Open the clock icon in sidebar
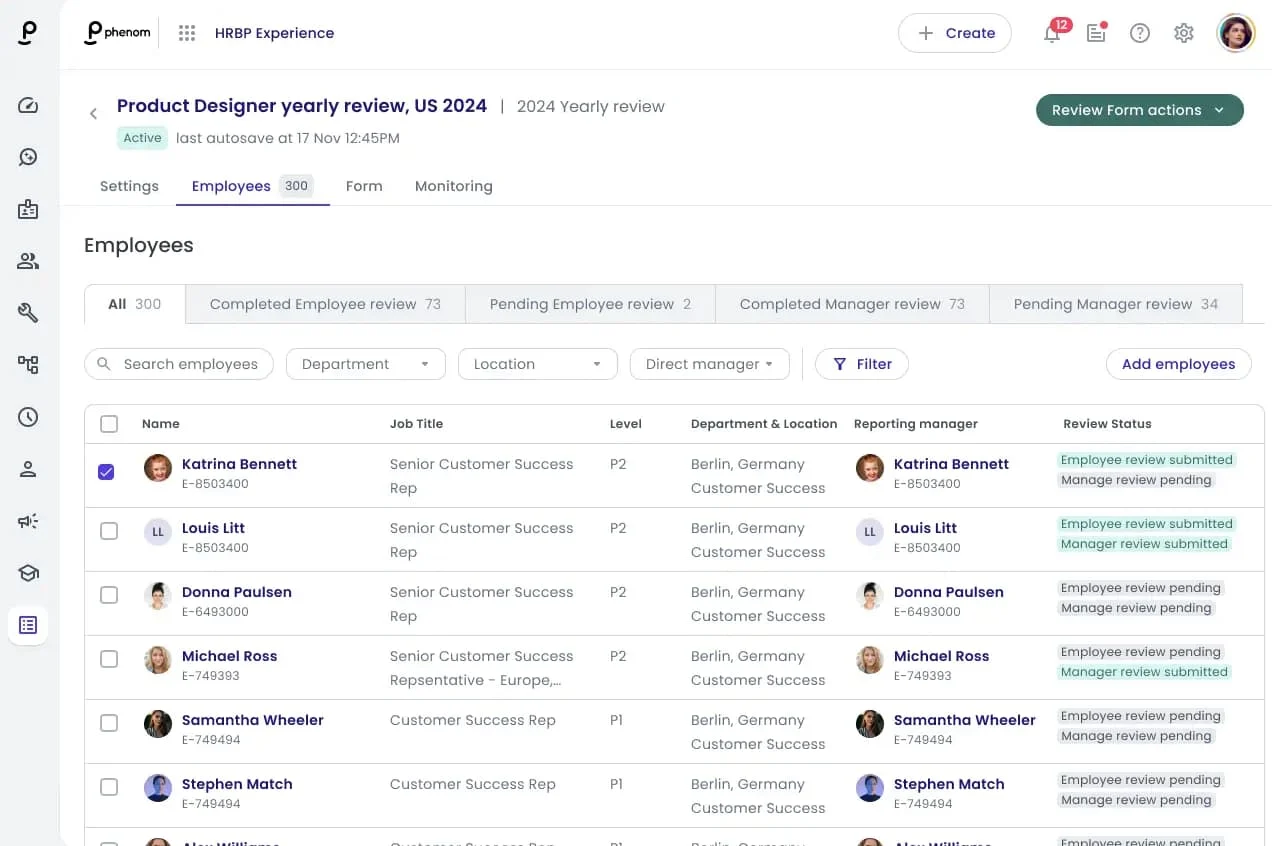This screenshot has width=1272, height=846. coord(28,417)
